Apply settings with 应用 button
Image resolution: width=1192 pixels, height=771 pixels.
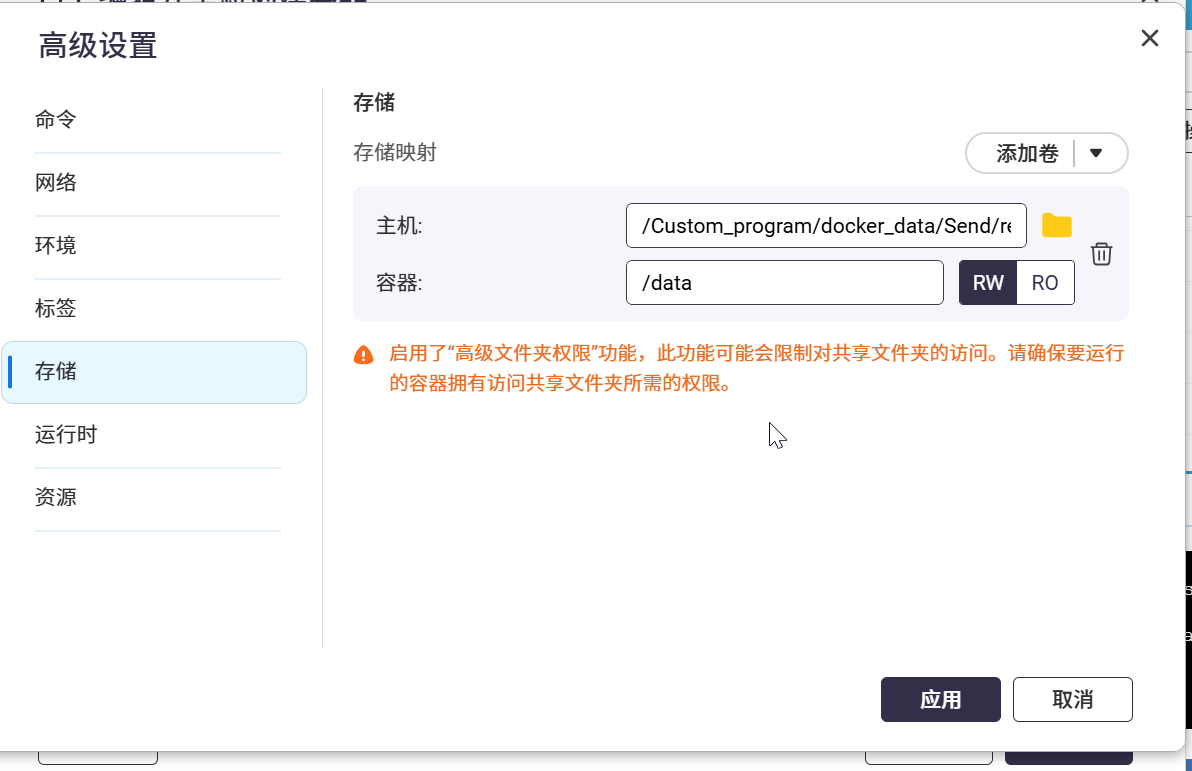pyautogui.click(x=940, y=700)
